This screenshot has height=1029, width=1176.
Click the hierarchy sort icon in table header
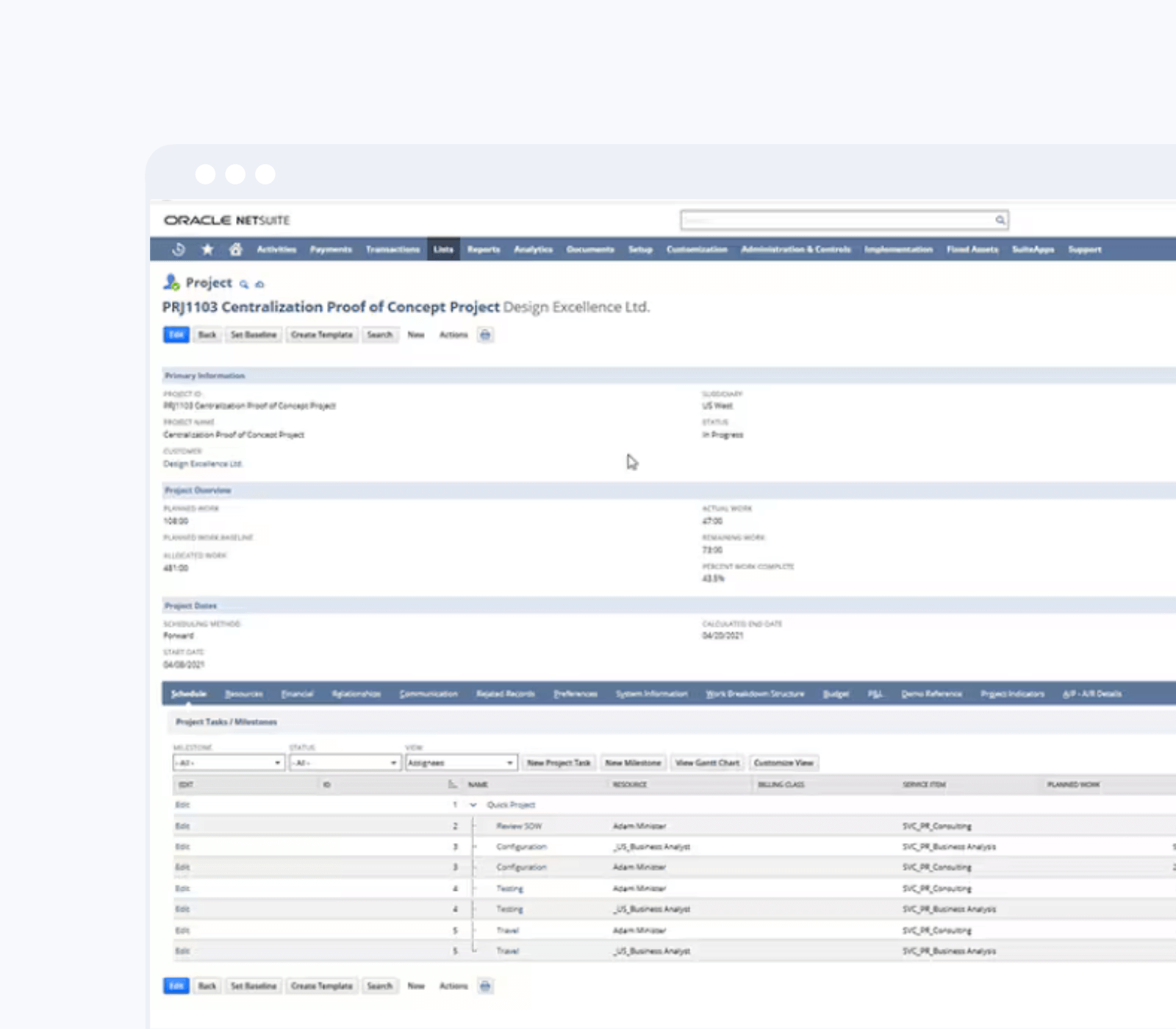(x=452, y=785)
